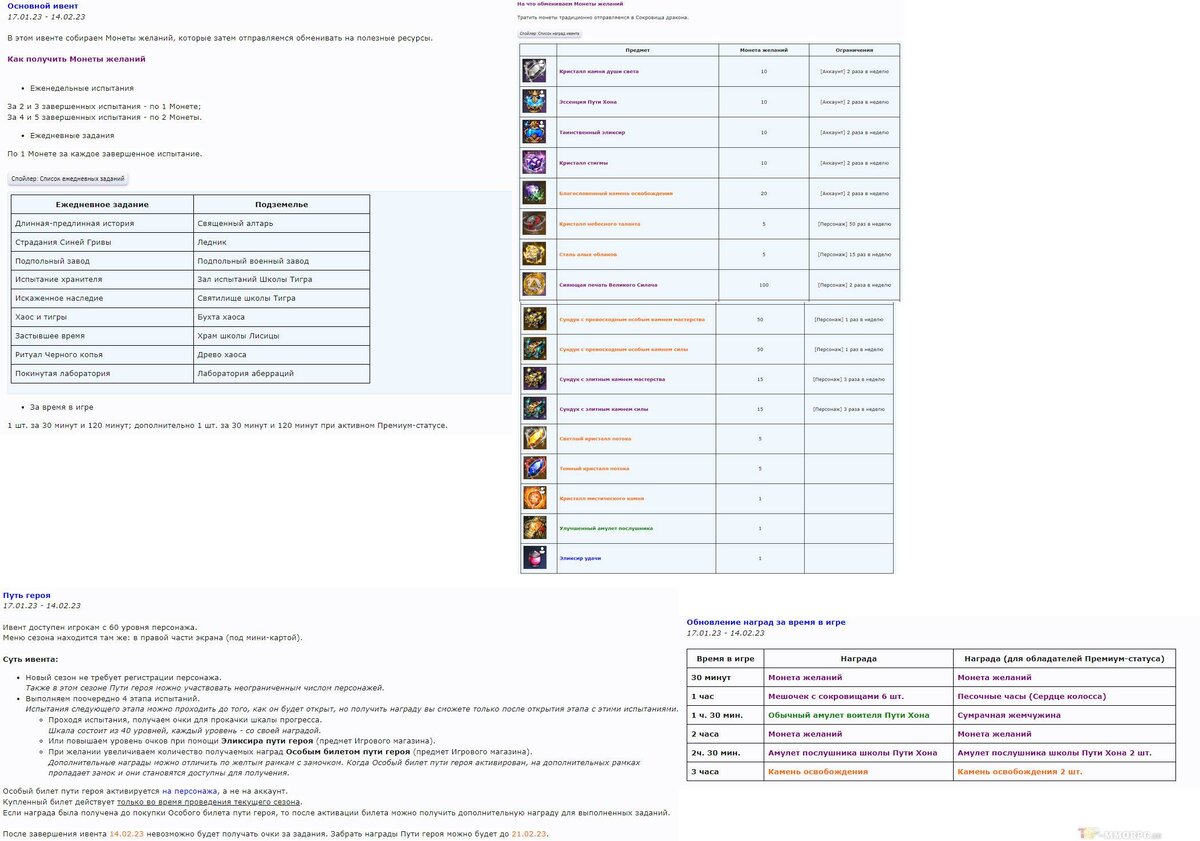Click the Песочные часы (Сердце колосса) reward
Image resolution: width=1200 pixels, height=841 pixels.
1032,696
